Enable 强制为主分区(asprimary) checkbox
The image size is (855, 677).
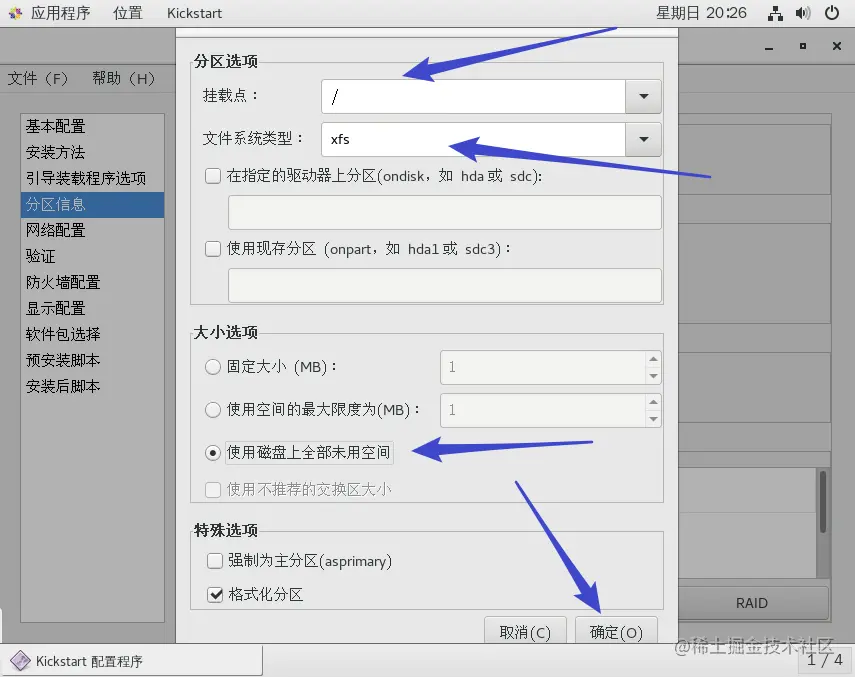point(215,561)
